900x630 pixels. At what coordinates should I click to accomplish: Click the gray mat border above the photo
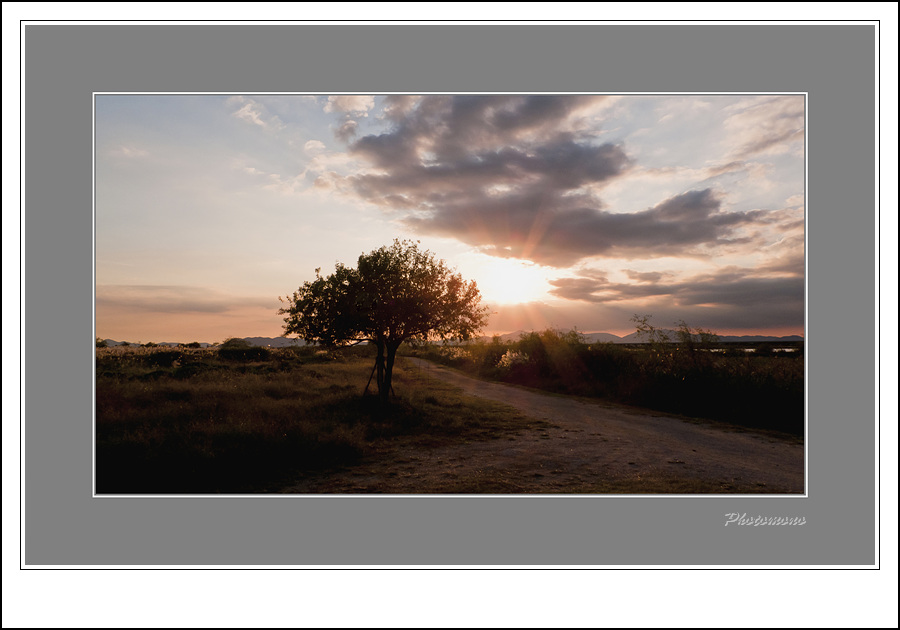point(450,58)
